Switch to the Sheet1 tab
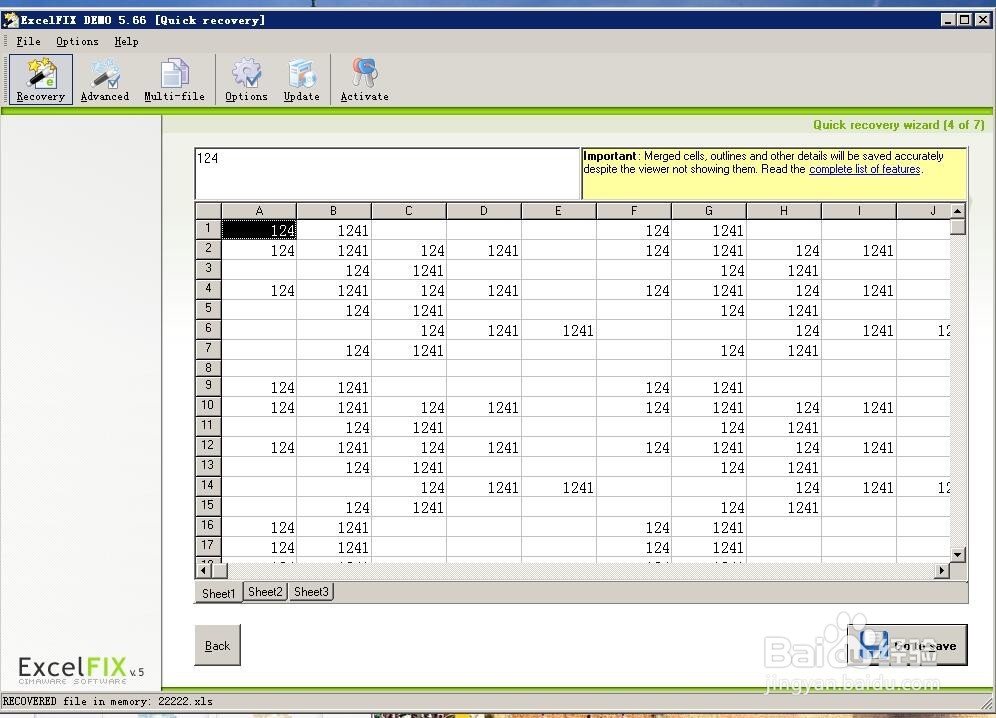This screenshot has height=718, width=996. coord(219,593)
